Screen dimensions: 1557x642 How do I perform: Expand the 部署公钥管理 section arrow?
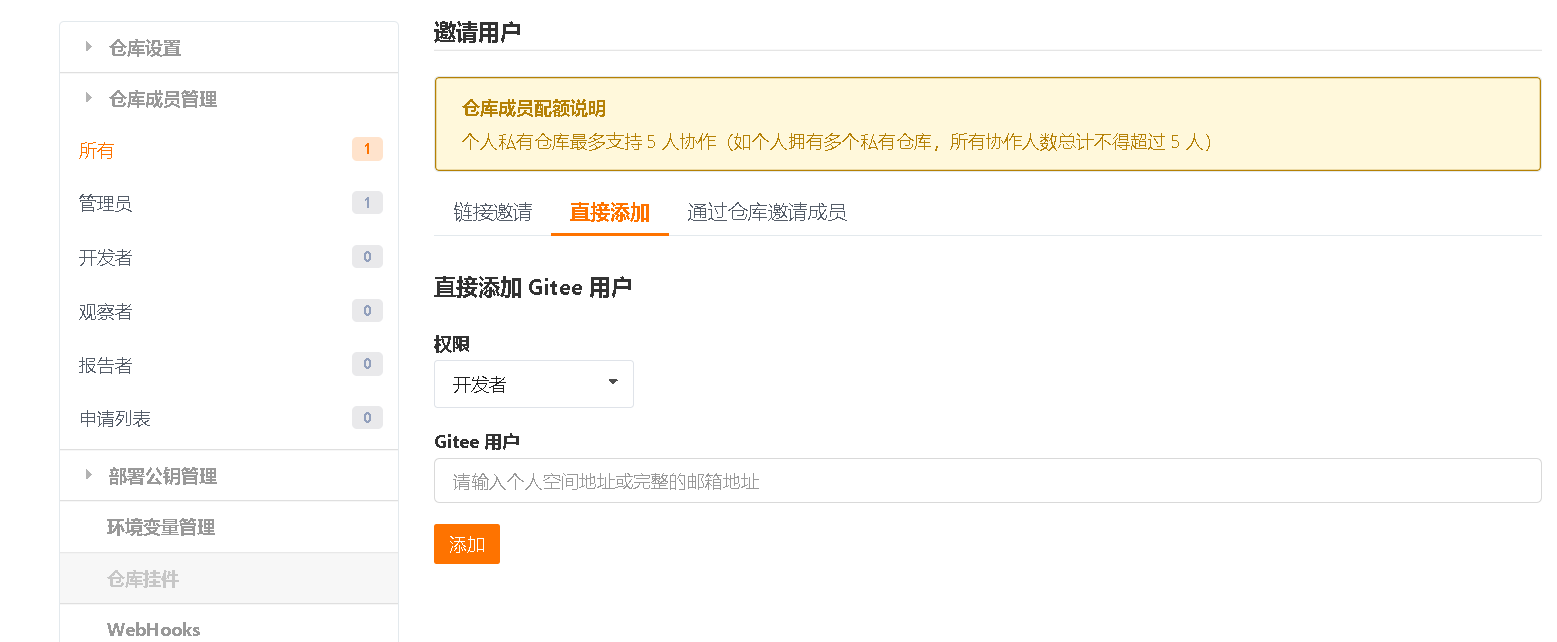[89, 475]
